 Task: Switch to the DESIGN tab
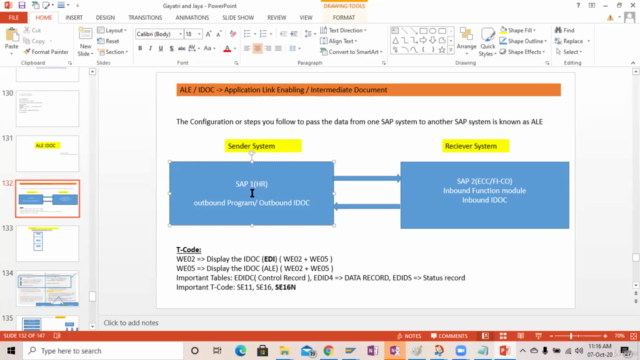(x=105, y=18)
